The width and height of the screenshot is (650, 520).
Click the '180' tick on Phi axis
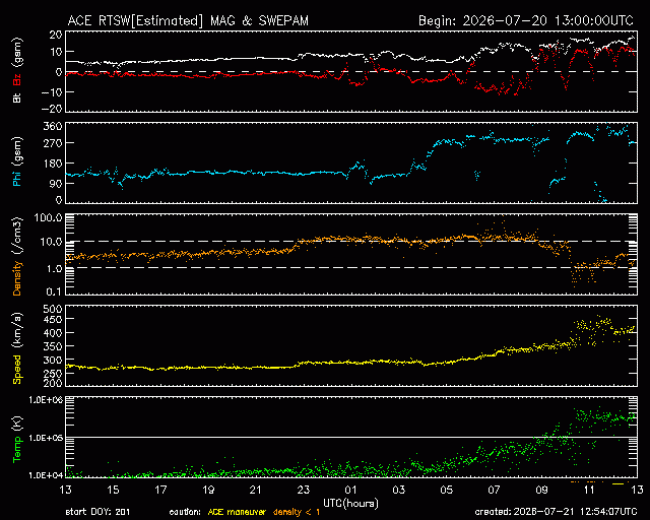(x=53, y=163)
